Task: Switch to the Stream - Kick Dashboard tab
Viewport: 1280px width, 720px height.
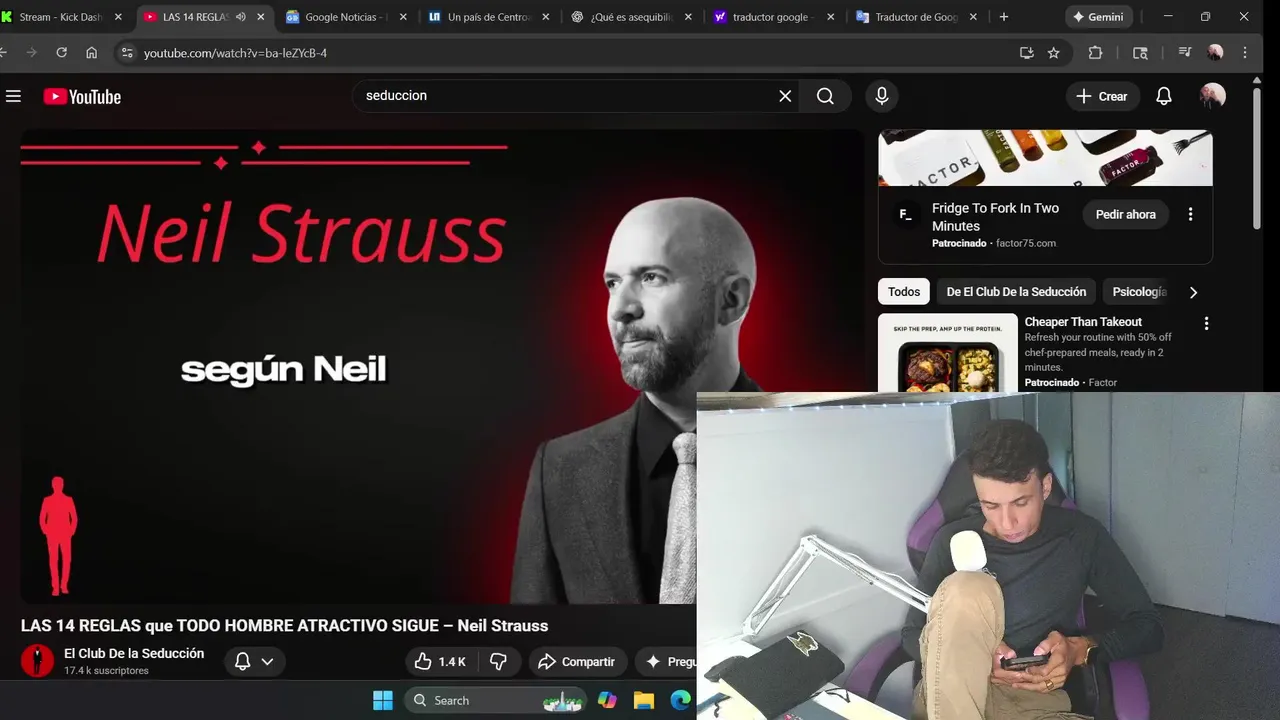Action: click(60, 17)
